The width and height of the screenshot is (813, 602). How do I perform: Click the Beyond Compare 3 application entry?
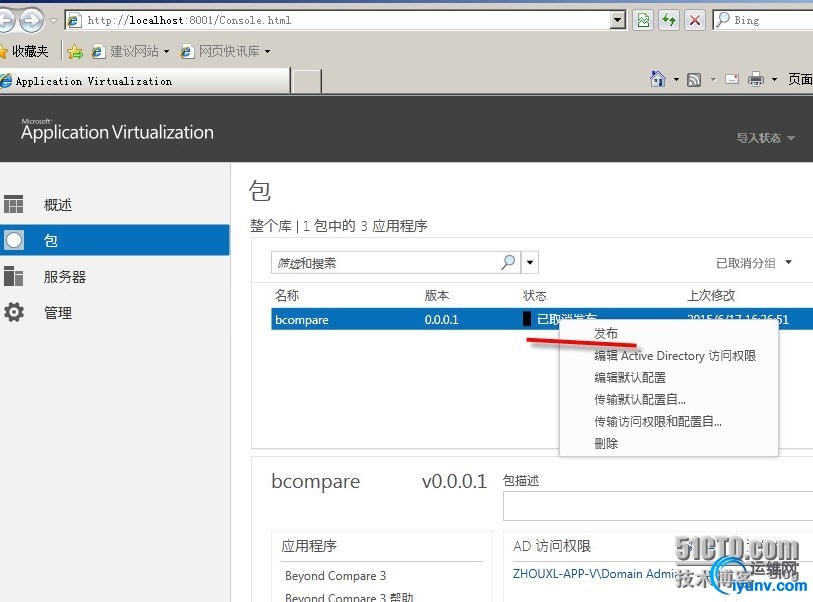coord(335,576)
